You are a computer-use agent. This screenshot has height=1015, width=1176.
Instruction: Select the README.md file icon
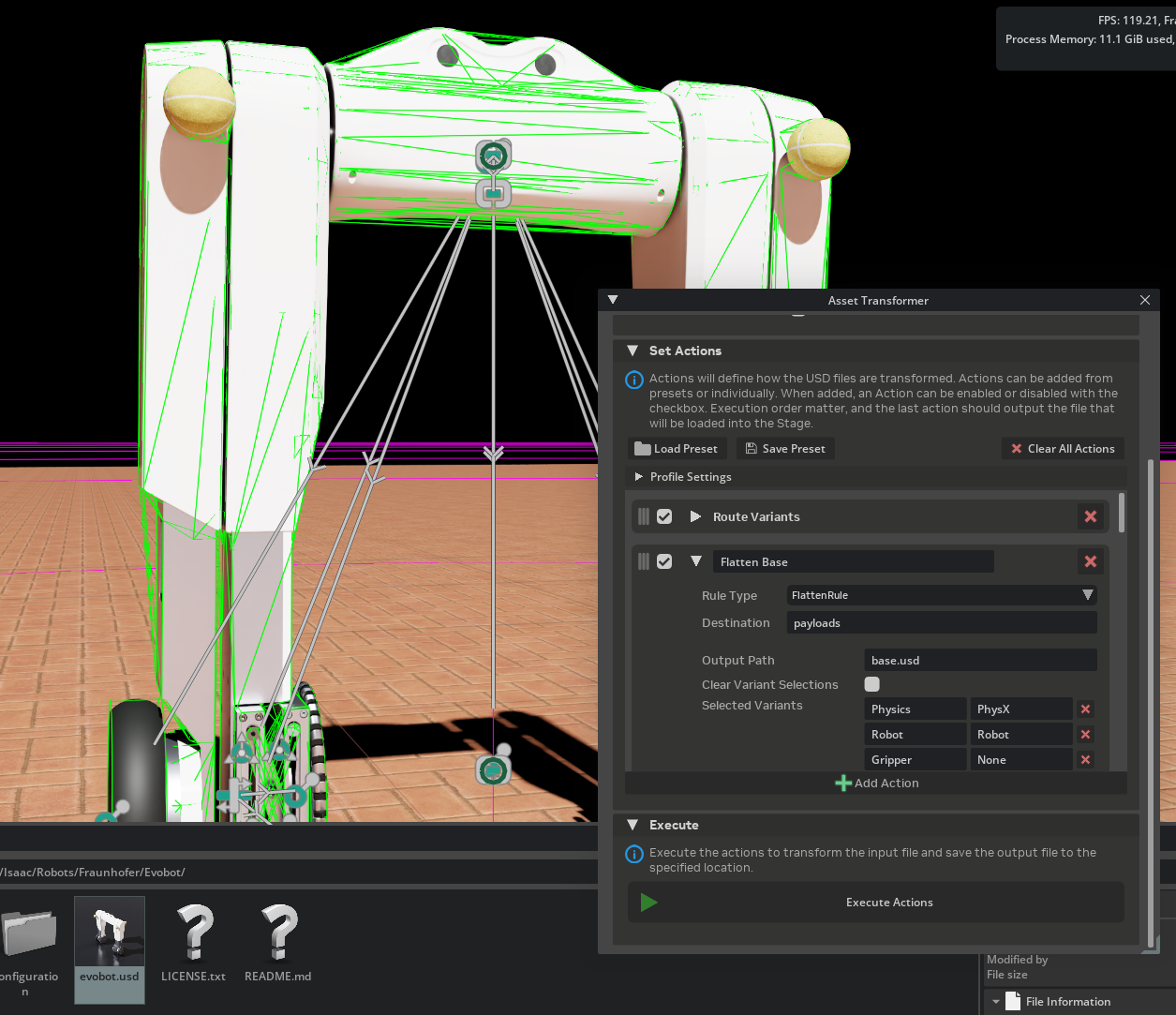(278, 934)
